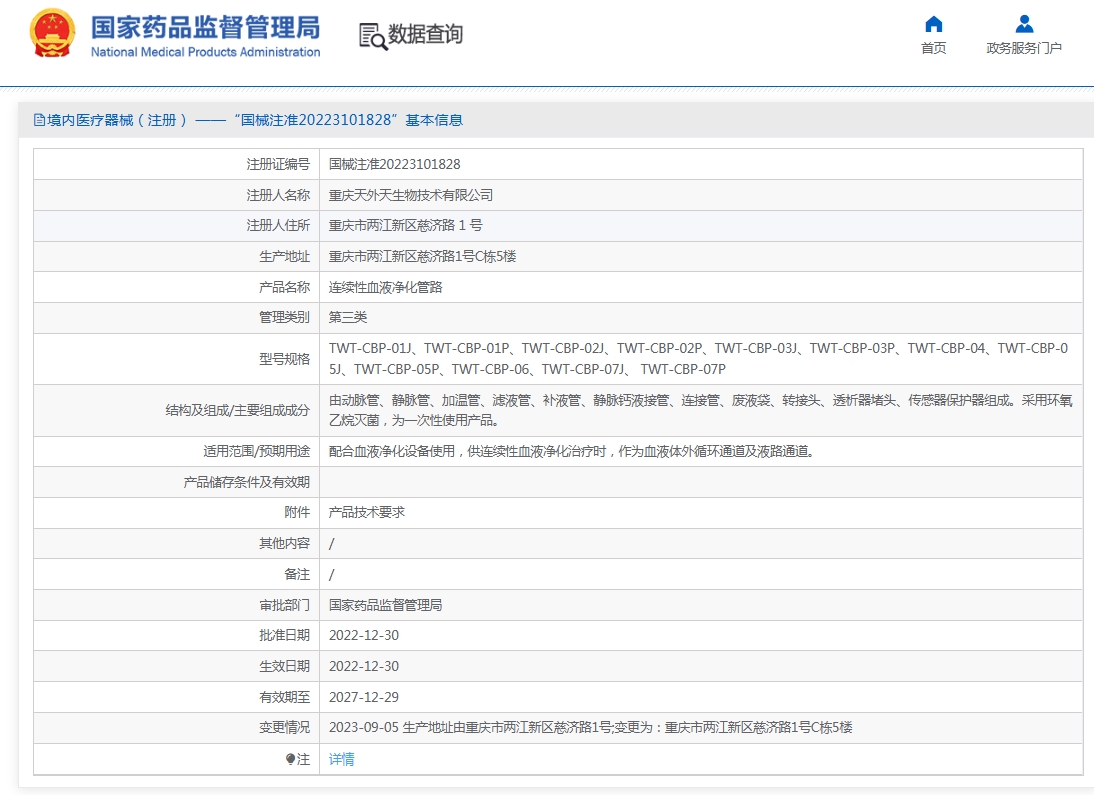Open 政务服务门户 user icon
Viewport: 1094px width, 795px height.
1024,24
